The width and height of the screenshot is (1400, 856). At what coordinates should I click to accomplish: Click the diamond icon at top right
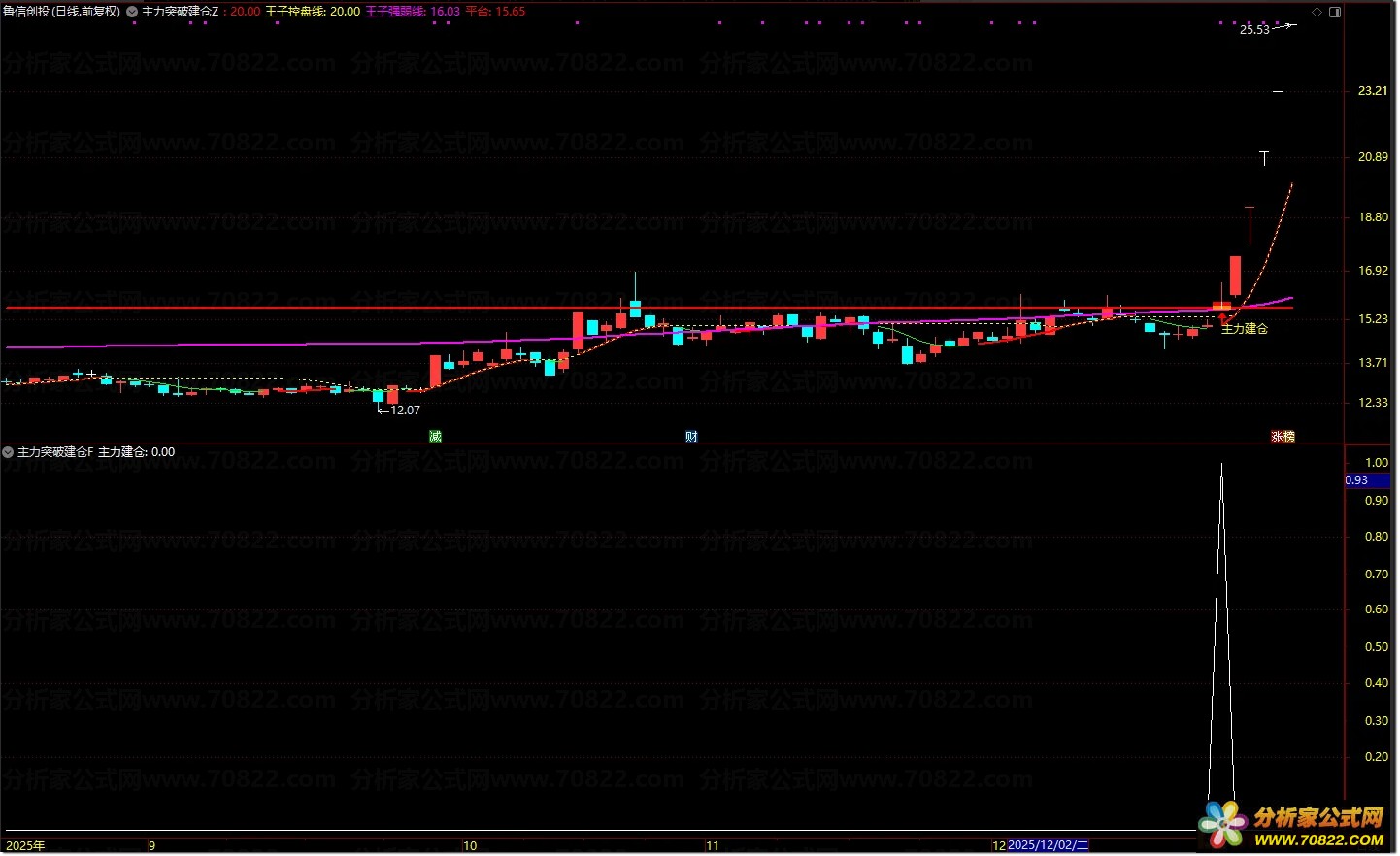(1317, 13)
